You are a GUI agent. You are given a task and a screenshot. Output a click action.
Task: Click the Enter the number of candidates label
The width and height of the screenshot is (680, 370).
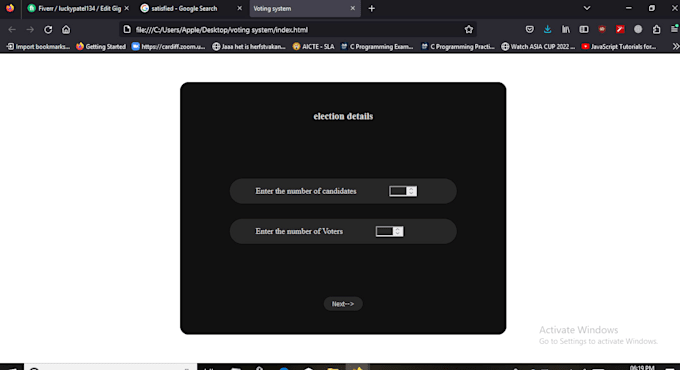coord(306,191)
